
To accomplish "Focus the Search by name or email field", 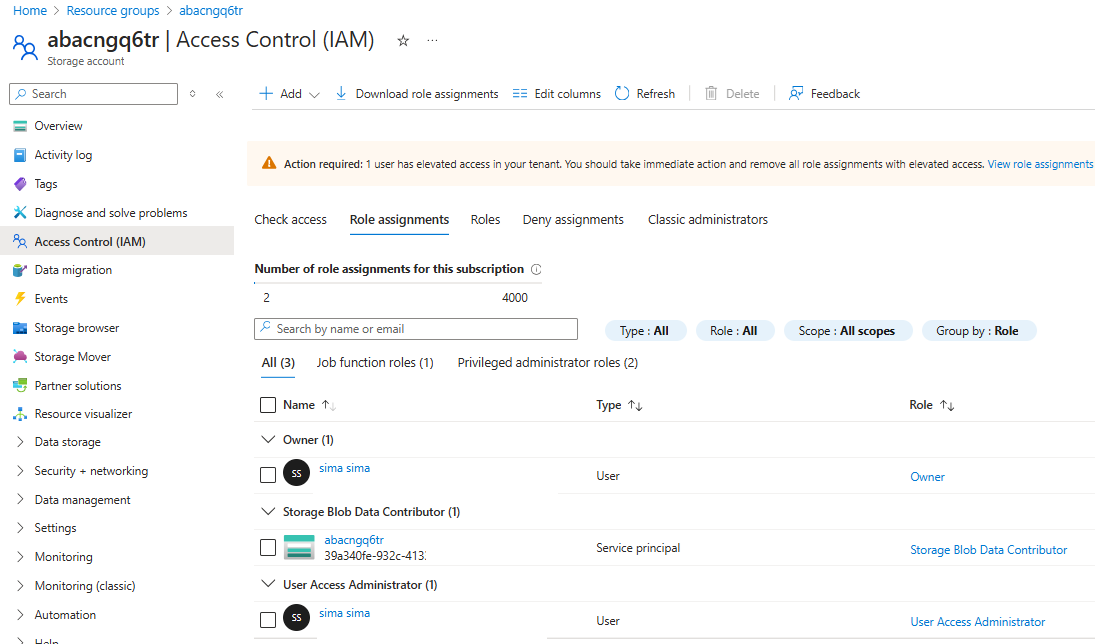I will 416,329.
